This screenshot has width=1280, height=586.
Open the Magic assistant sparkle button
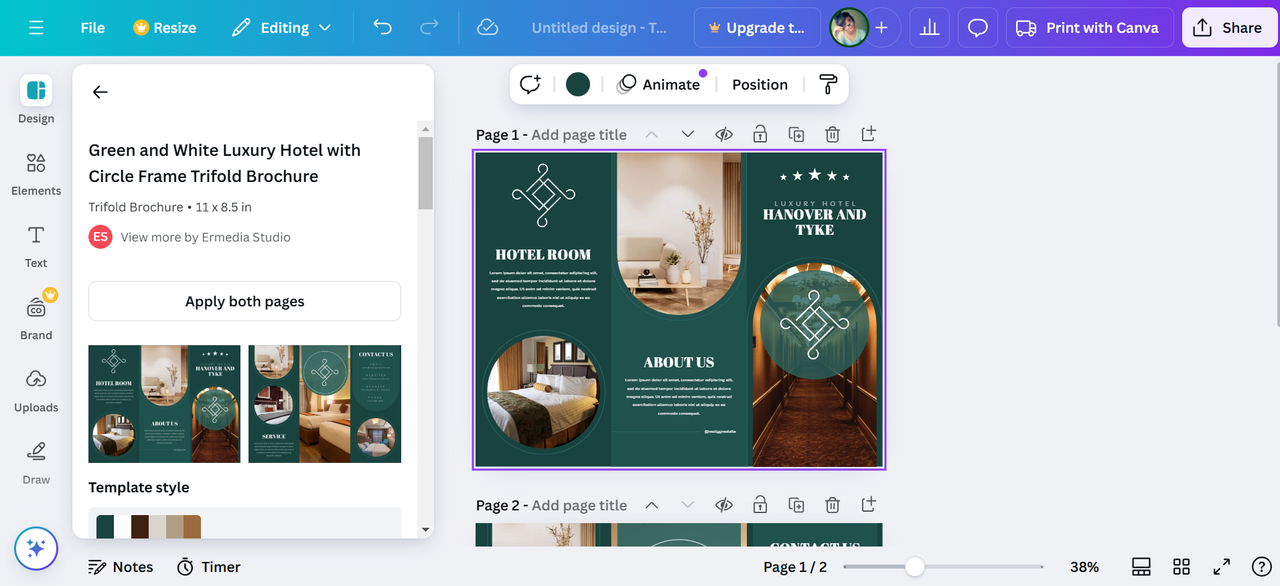(36, 548)
